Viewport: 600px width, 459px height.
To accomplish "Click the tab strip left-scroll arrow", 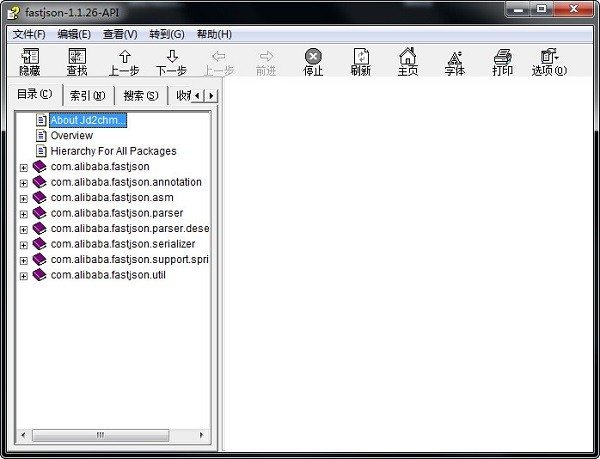I will click(x=197, y=96).
